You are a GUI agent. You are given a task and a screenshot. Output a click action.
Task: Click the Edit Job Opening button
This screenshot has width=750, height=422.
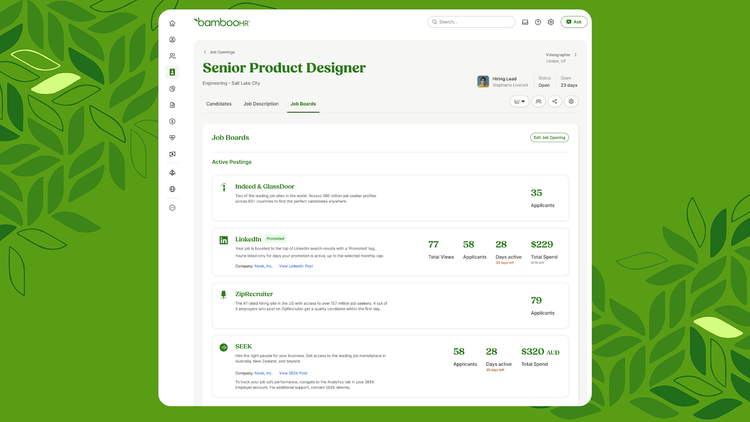point(549,137)
